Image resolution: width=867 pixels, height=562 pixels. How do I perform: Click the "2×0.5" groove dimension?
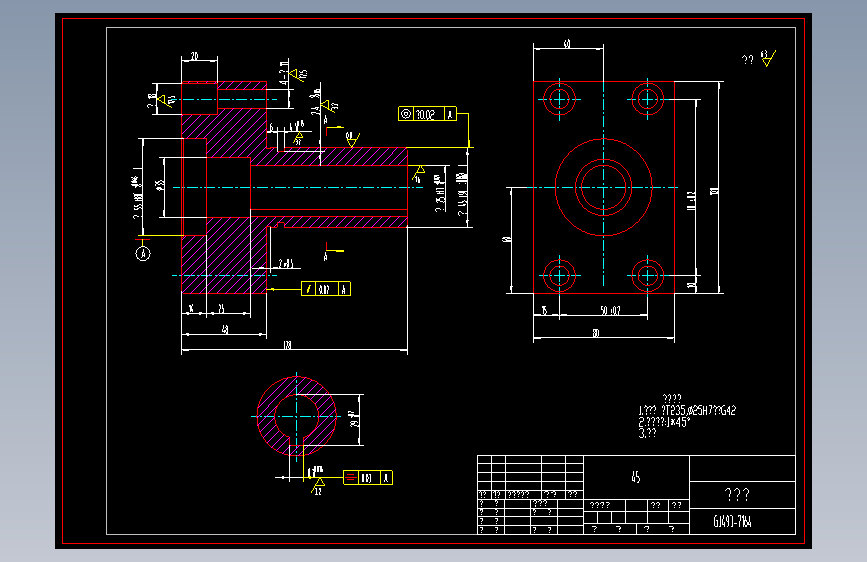click(x=286, y=264)
